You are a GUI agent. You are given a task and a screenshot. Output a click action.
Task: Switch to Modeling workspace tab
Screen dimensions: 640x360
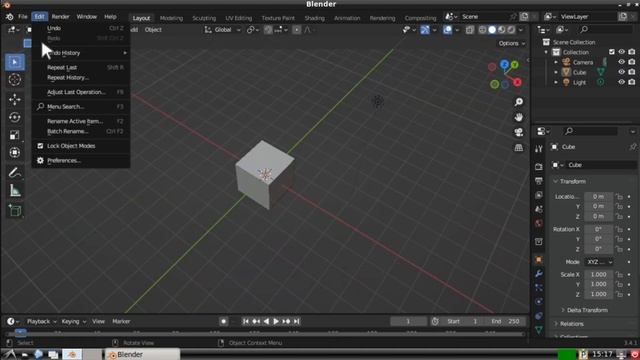(171, 18)
